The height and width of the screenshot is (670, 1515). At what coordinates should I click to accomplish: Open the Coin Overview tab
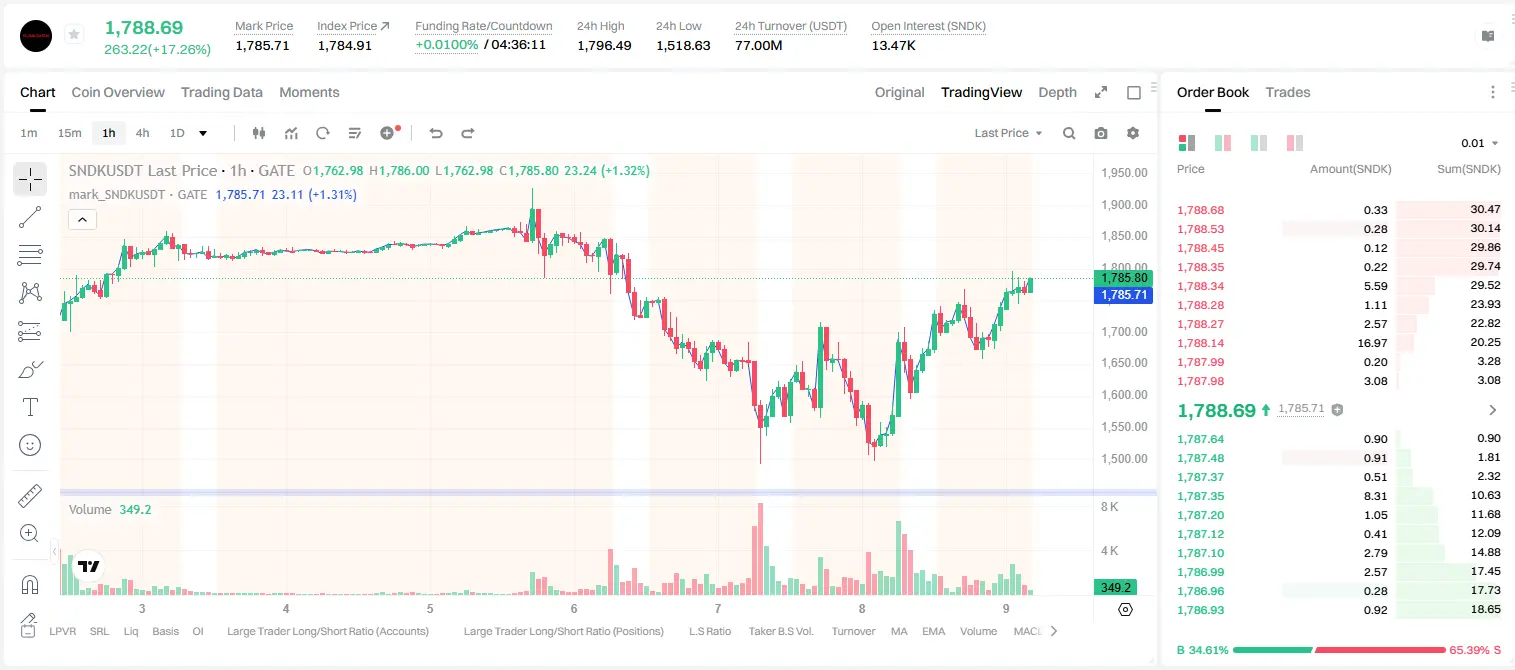click(x=118, y=92)
